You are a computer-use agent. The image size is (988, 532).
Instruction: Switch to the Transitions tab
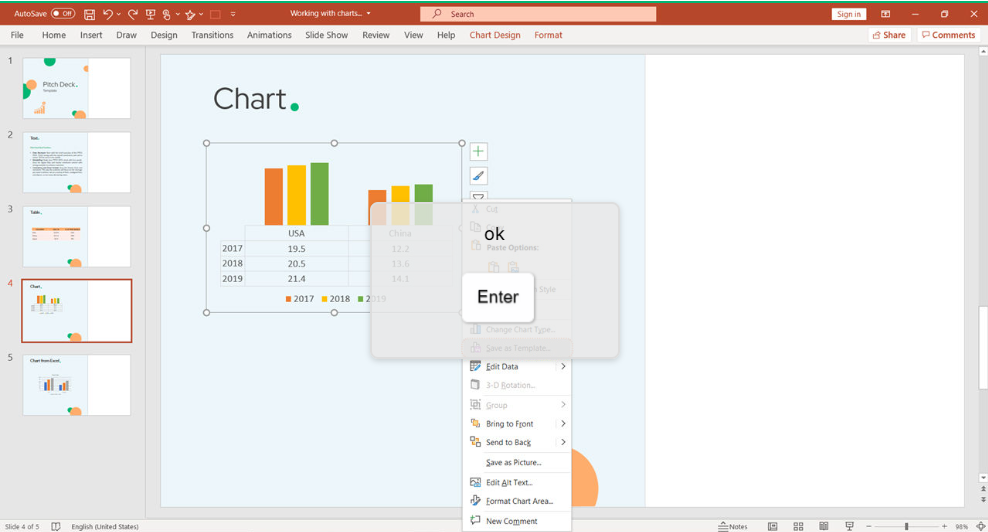click(212, 35)
